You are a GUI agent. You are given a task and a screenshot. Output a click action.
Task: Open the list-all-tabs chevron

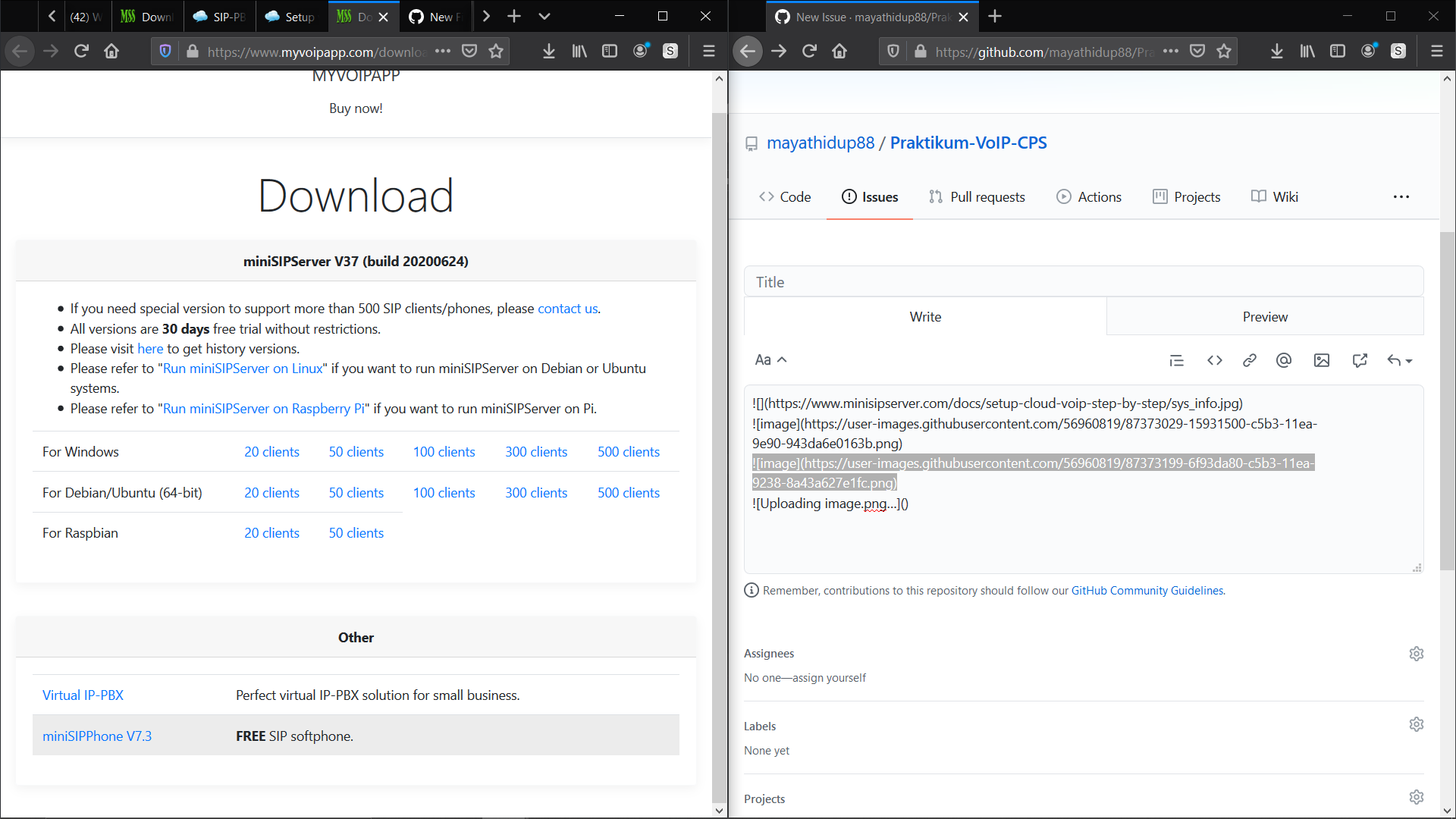coord(545,16)
